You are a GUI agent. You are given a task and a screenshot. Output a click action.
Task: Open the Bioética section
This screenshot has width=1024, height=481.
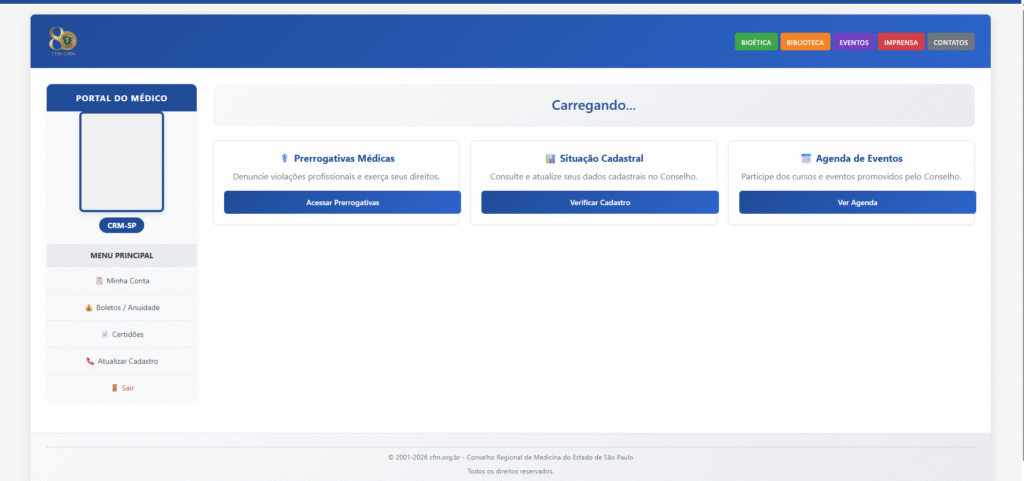[x=755, y=42]
